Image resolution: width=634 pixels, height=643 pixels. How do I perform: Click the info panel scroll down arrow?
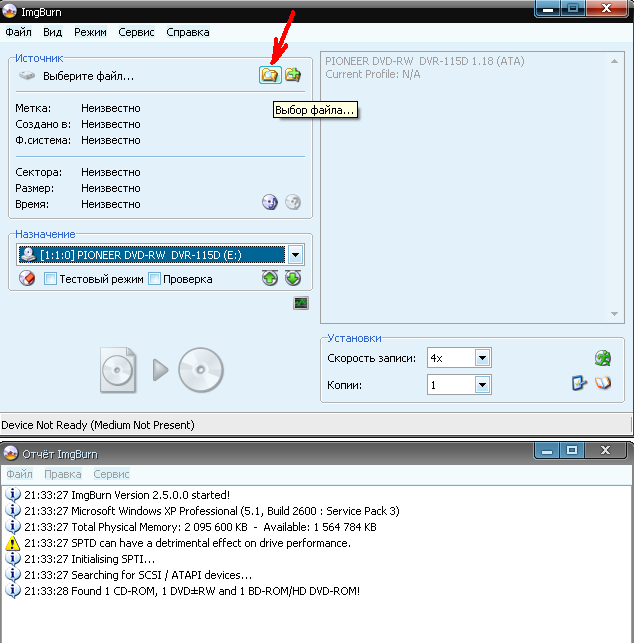point(614,314)
